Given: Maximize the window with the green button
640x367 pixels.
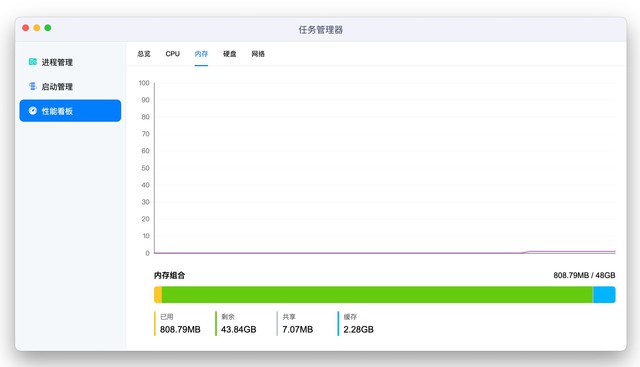Looking at the screenshot, I should coord(48,28).
